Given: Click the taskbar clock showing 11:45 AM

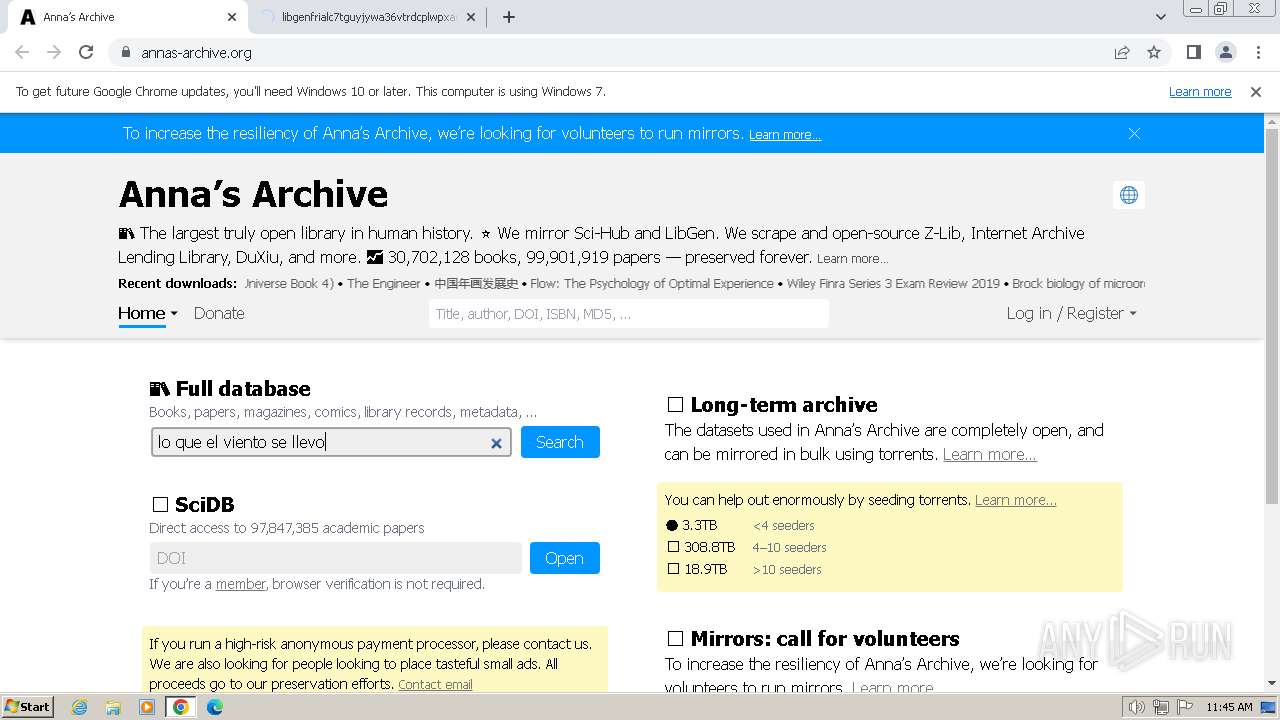Looking at the screenshot, I should 1229,707.
